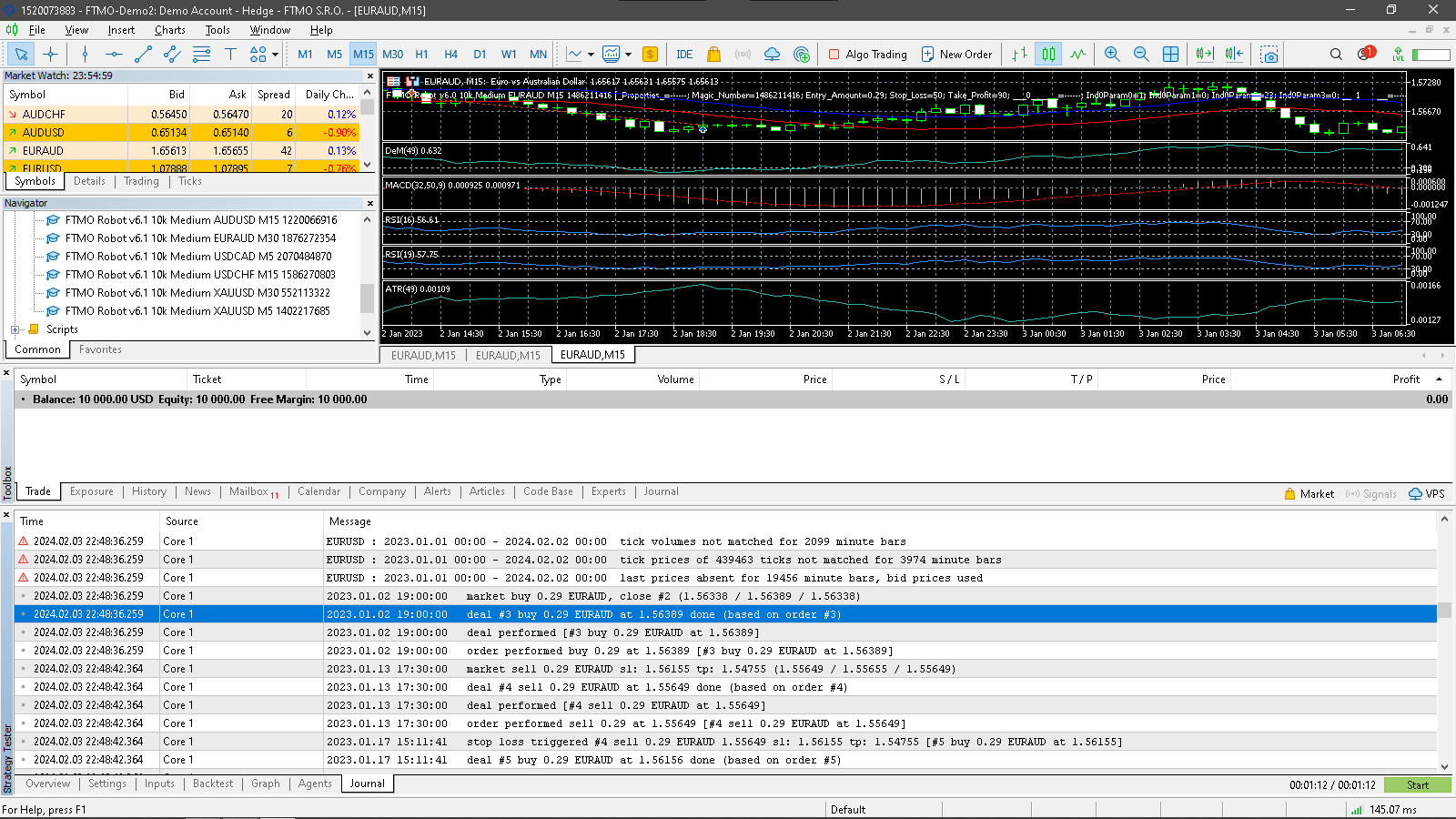Expand the Scripts tree node
The width and height of the screenshot is (1456, 819).
(x=15, y=329)
